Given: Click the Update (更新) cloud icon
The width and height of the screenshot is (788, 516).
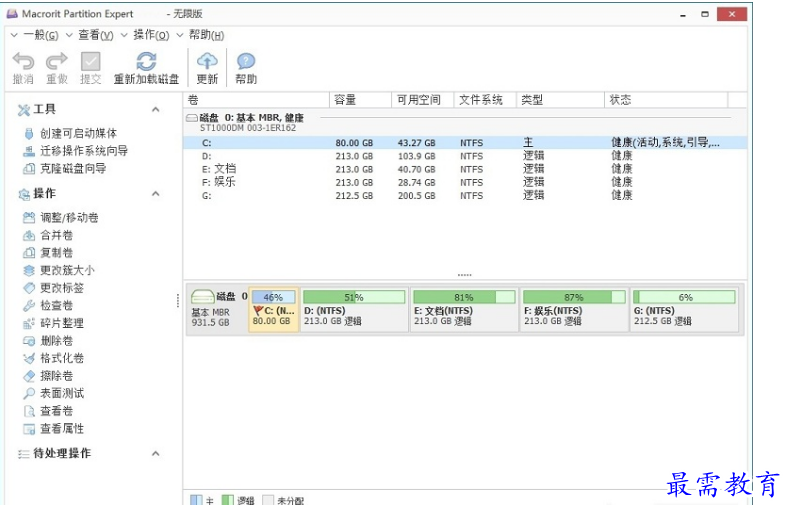Looking at the screenshot, I should pos(207,62).
